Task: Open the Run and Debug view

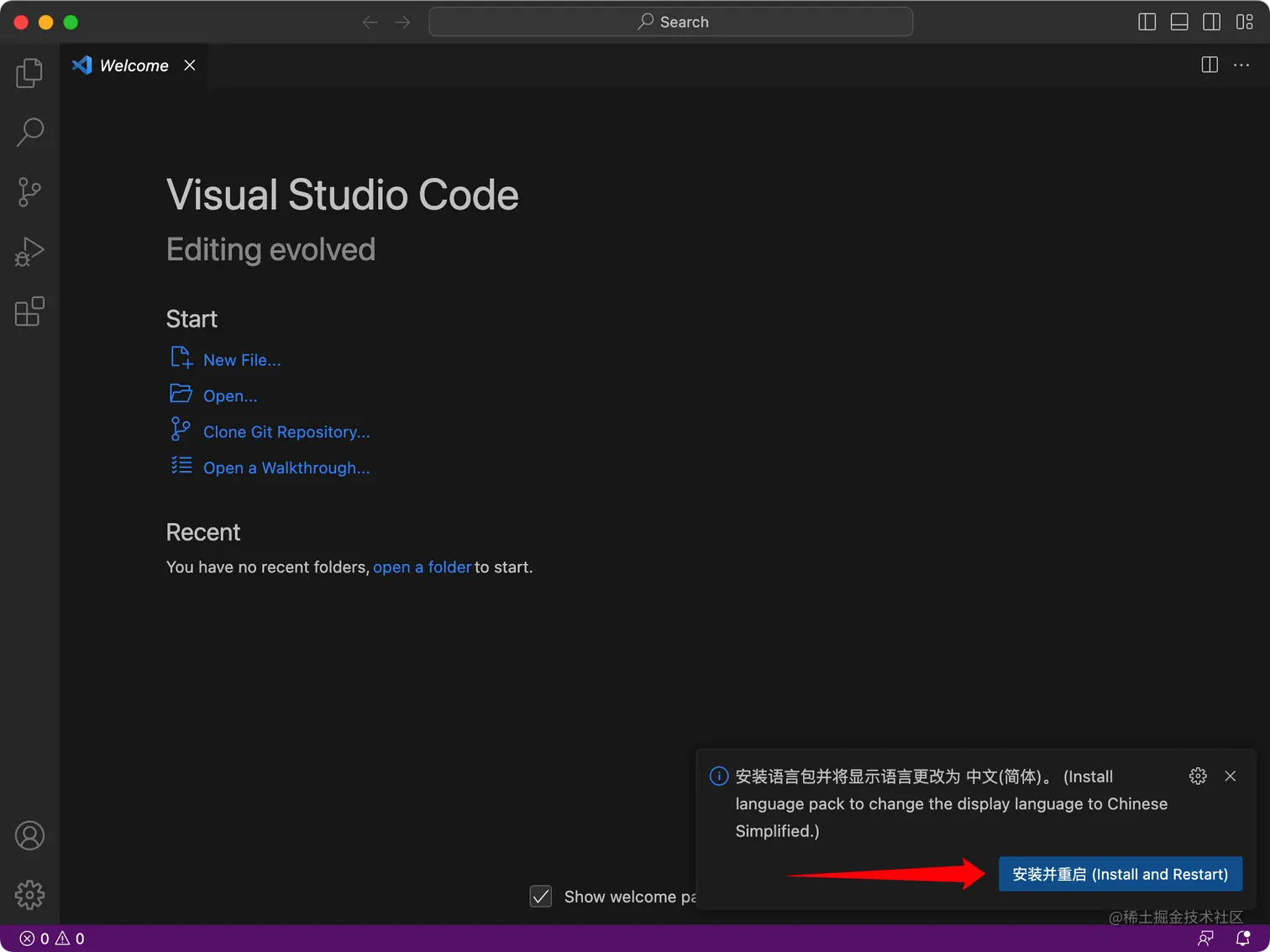Action: coord(29,252)
